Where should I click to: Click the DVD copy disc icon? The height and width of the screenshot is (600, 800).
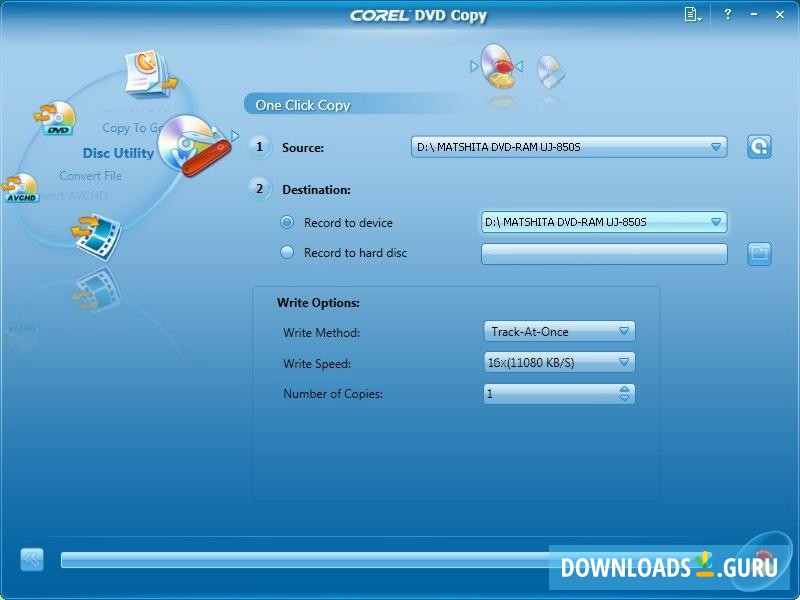(x=57, y=118)
